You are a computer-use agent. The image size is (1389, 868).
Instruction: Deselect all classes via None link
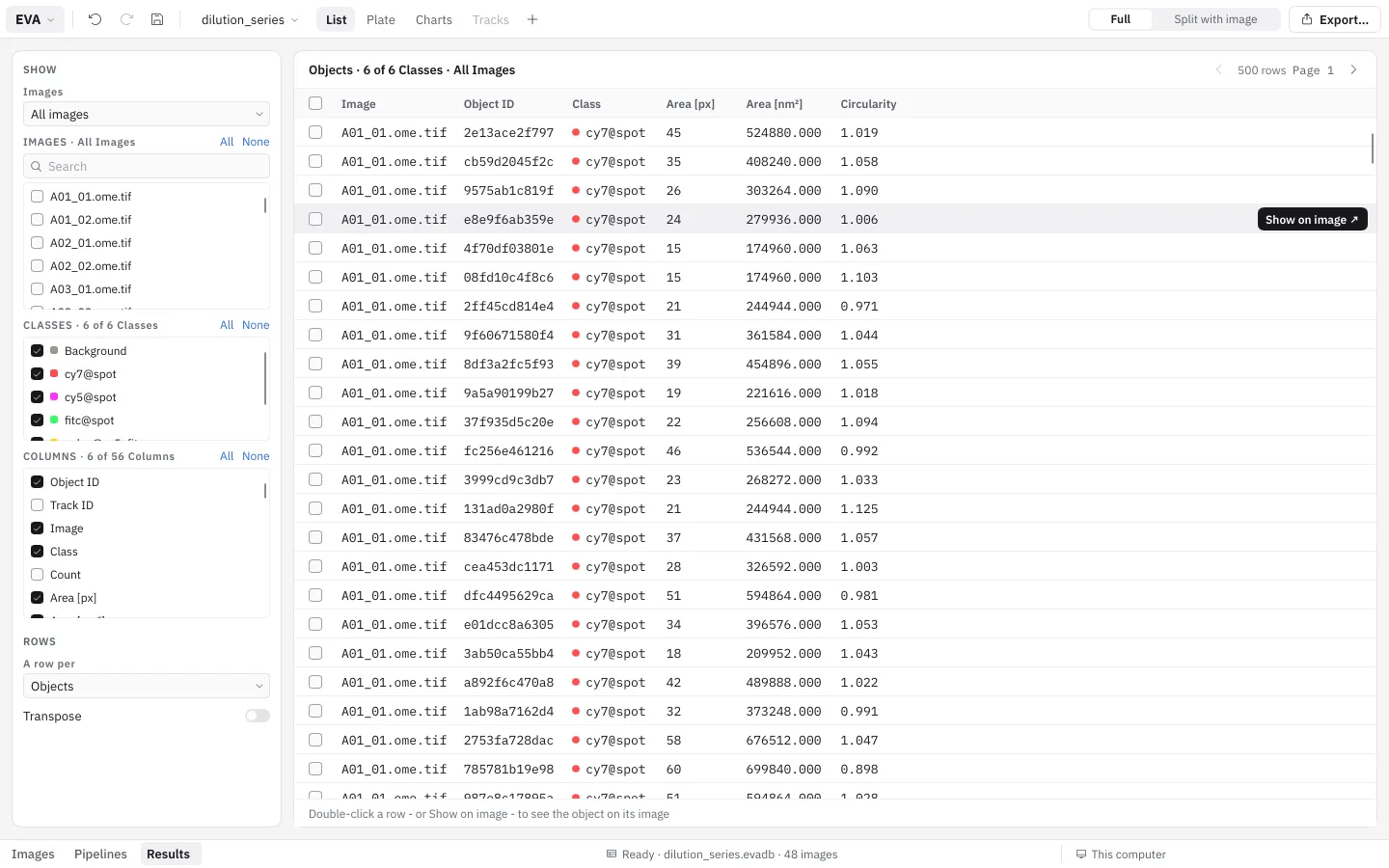click(256, 325)
